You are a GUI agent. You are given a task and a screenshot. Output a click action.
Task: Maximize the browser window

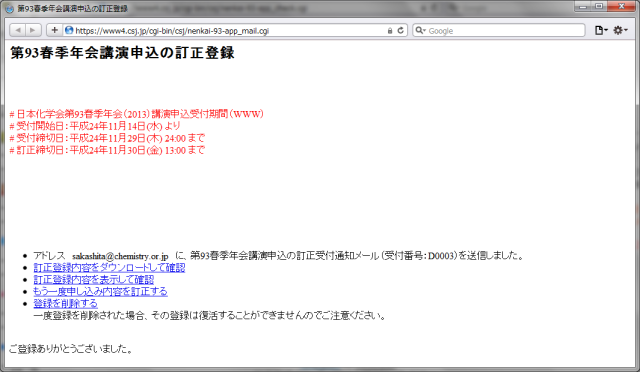[599, 6]
